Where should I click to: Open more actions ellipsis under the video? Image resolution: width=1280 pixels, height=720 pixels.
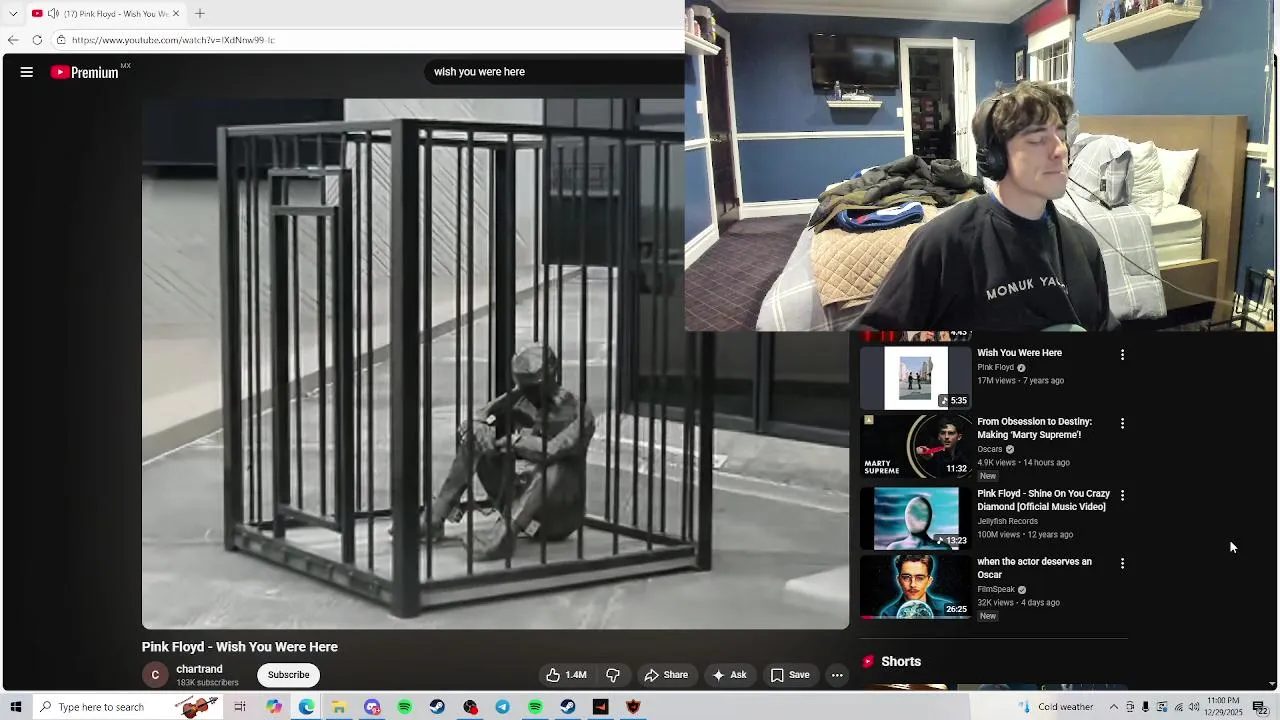point(837,675)
